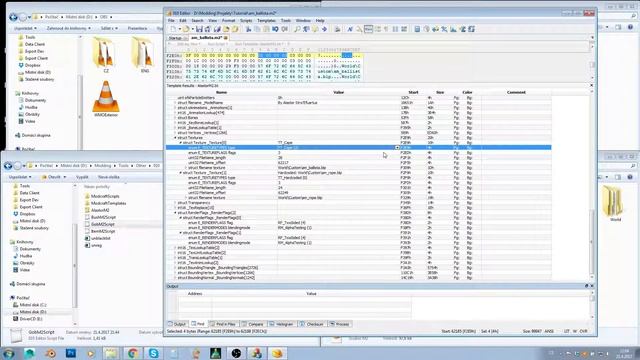Open the enum type value dropdown in the selected row
Viewport: 640px width, 360px height.
[397, 147]
